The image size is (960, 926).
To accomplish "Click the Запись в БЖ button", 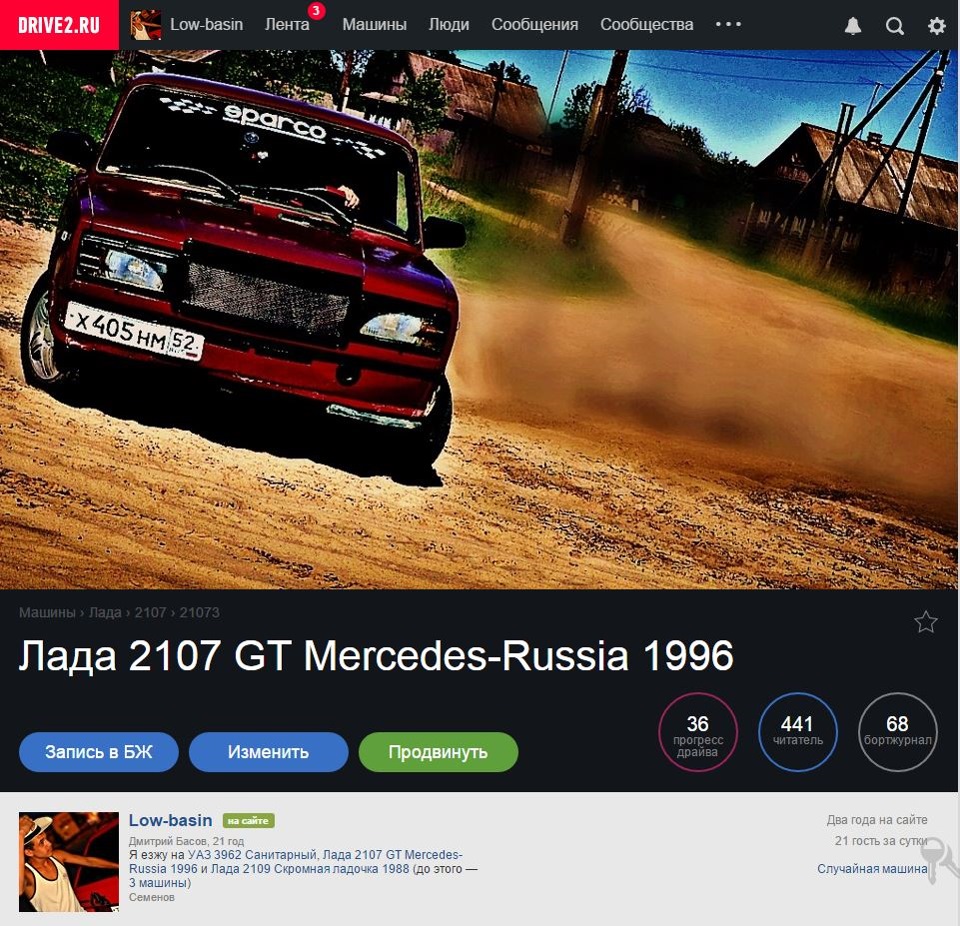I will [99, 751].
